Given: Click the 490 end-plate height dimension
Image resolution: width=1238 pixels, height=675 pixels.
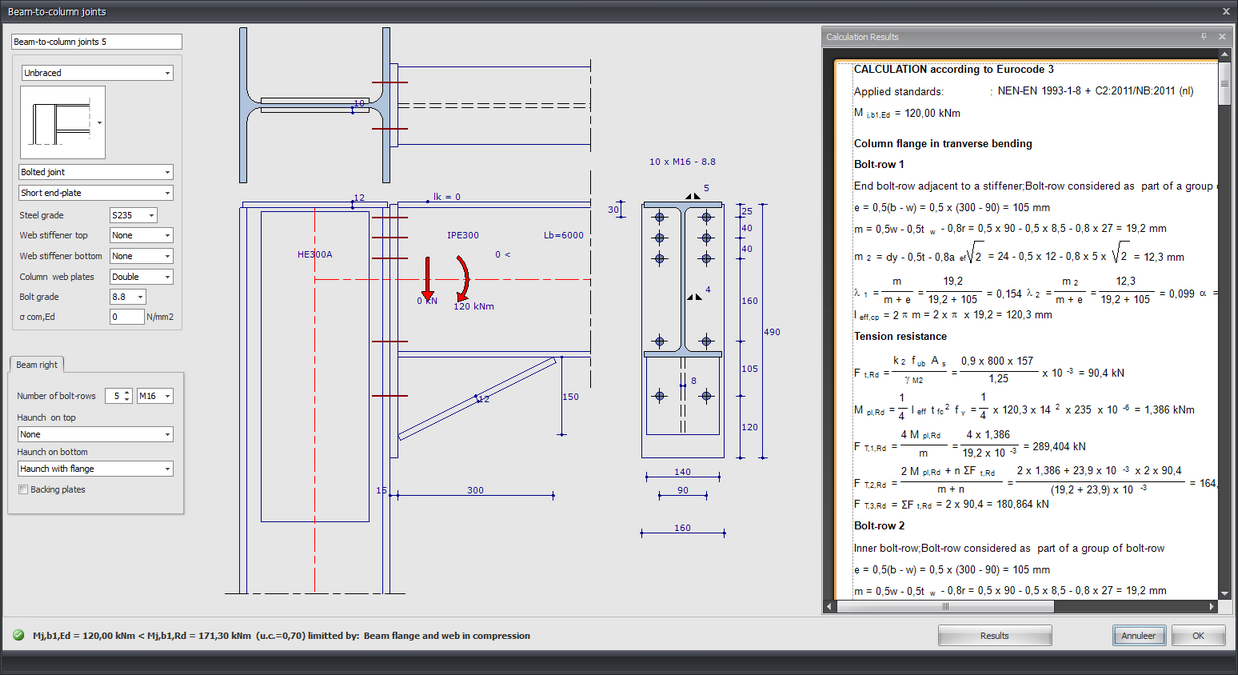Looking at the screenshot, I should [771, 332].
